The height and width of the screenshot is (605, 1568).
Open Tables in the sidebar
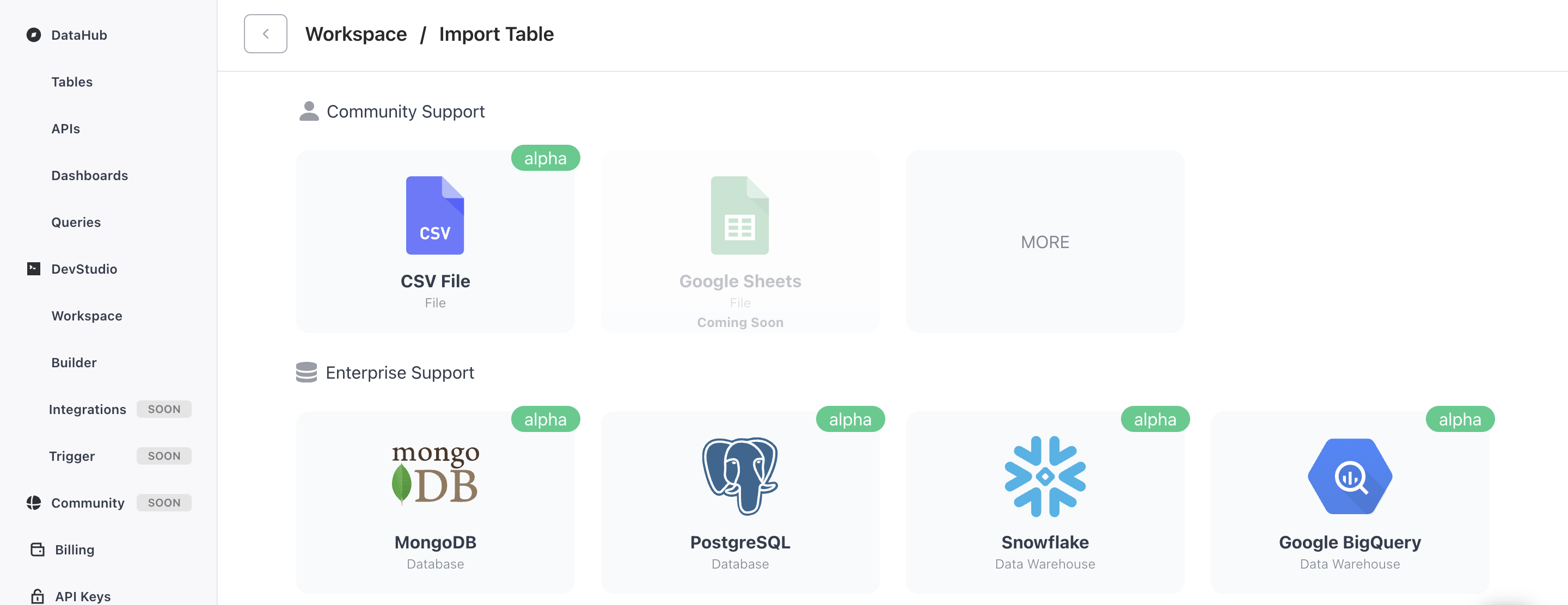point(72,82)
